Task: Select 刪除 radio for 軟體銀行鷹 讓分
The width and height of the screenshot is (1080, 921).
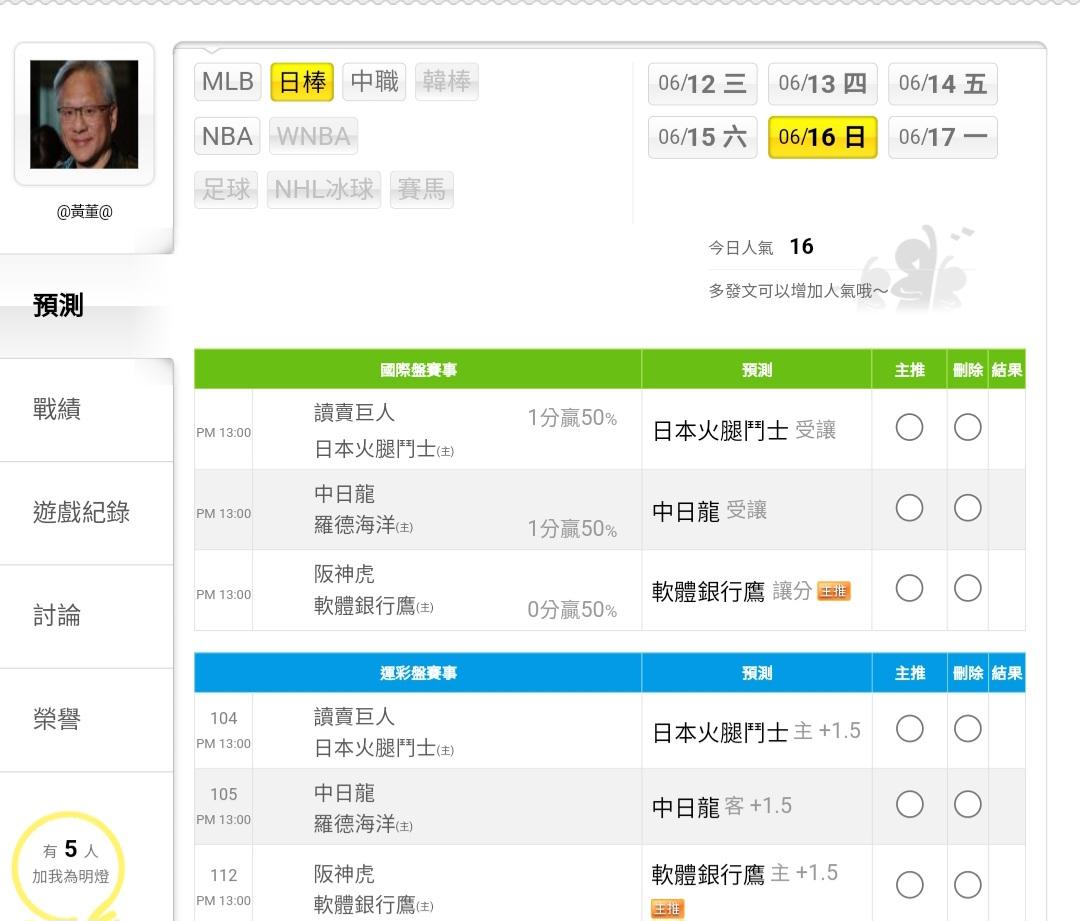Action: tap(967, 589)
